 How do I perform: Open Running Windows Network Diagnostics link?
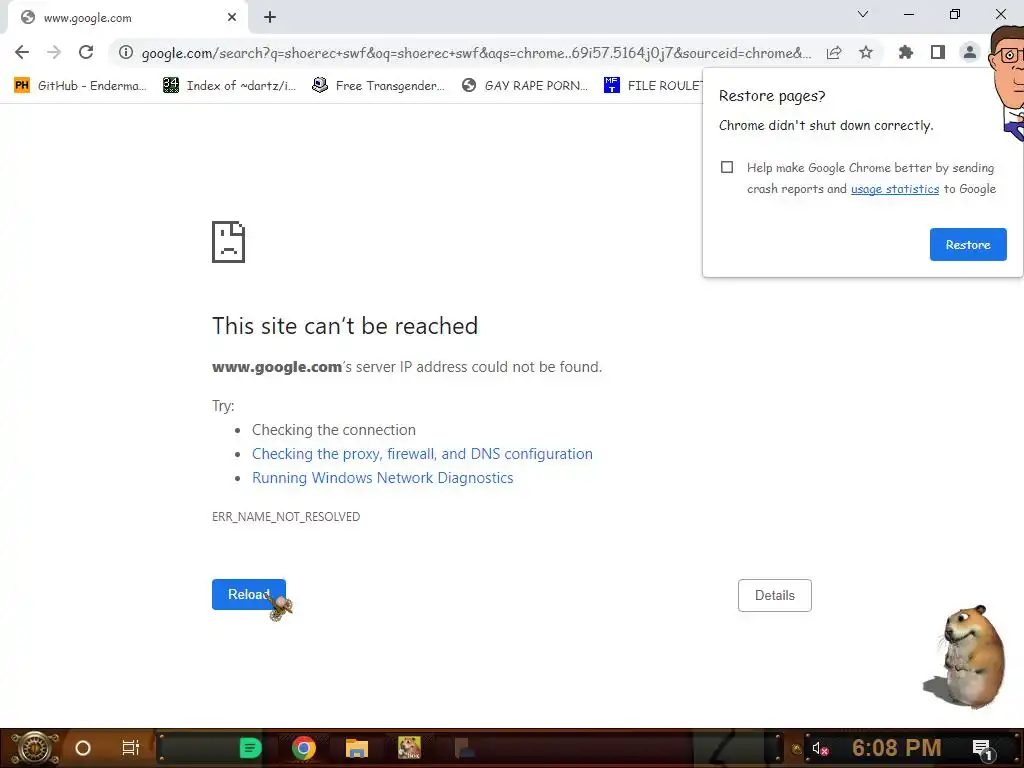[x=383, y=478]
